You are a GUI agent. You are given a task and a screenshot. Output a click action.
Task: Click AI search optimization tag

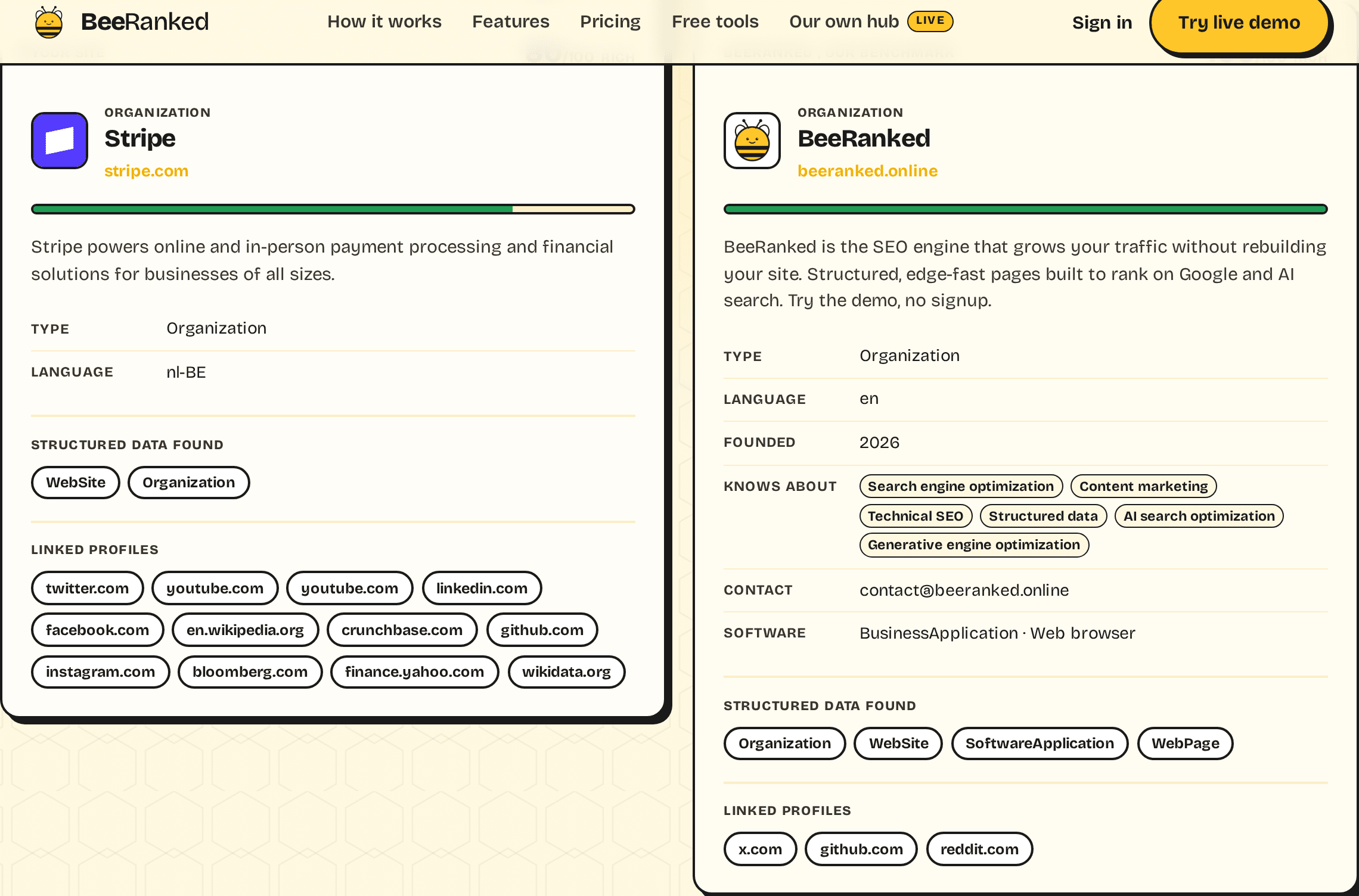tap(1199, 516)
